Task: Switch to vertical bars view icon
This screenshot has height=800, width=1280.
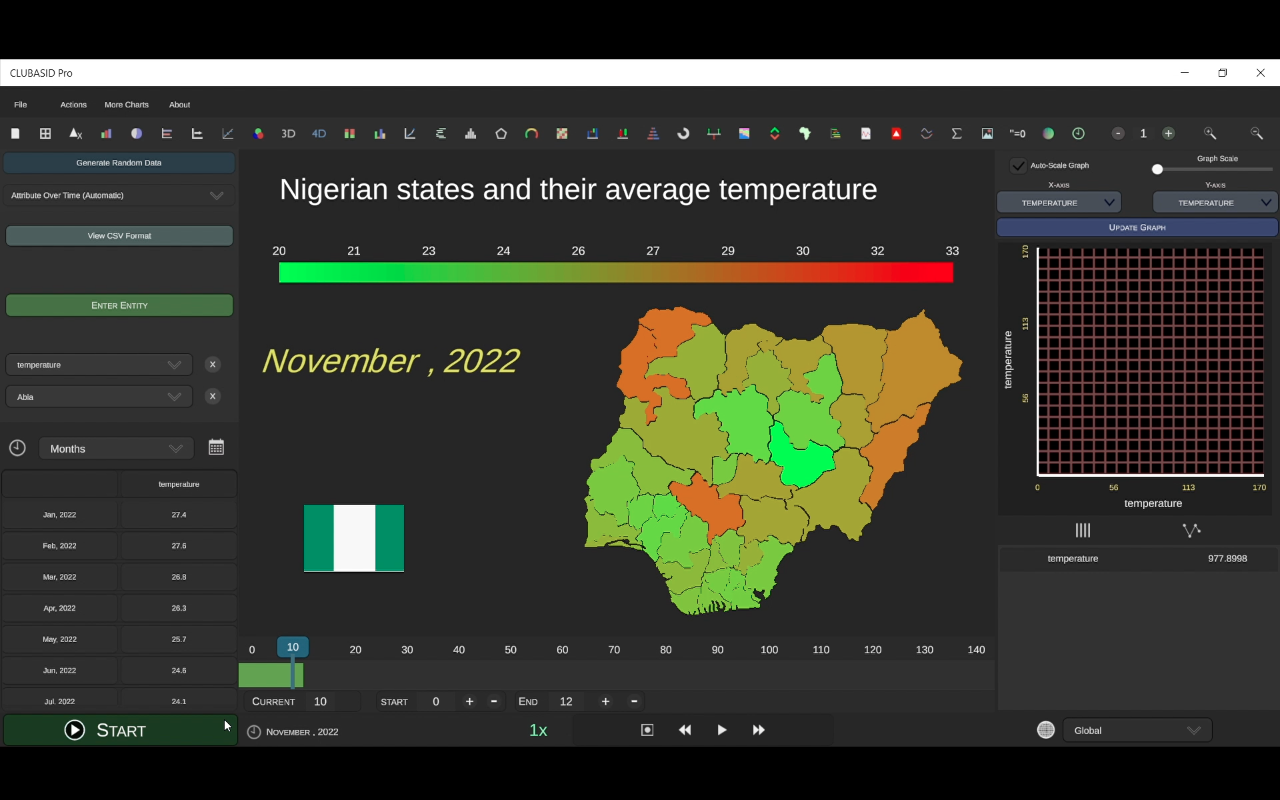Action: tap(1083, 530)
